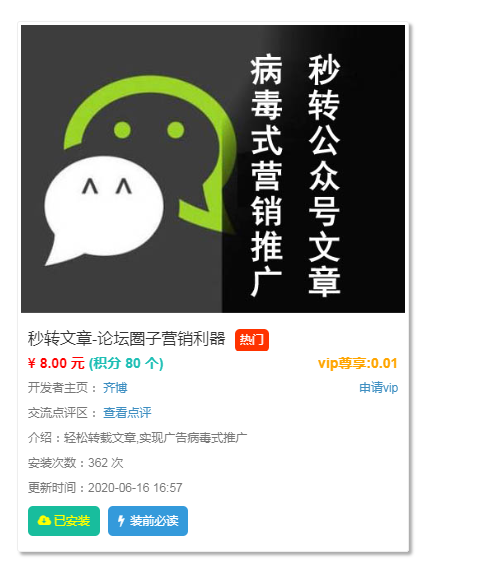Click the 介绍 description text
The height and width of the screenshot is (575, 498).
(138, 437)
